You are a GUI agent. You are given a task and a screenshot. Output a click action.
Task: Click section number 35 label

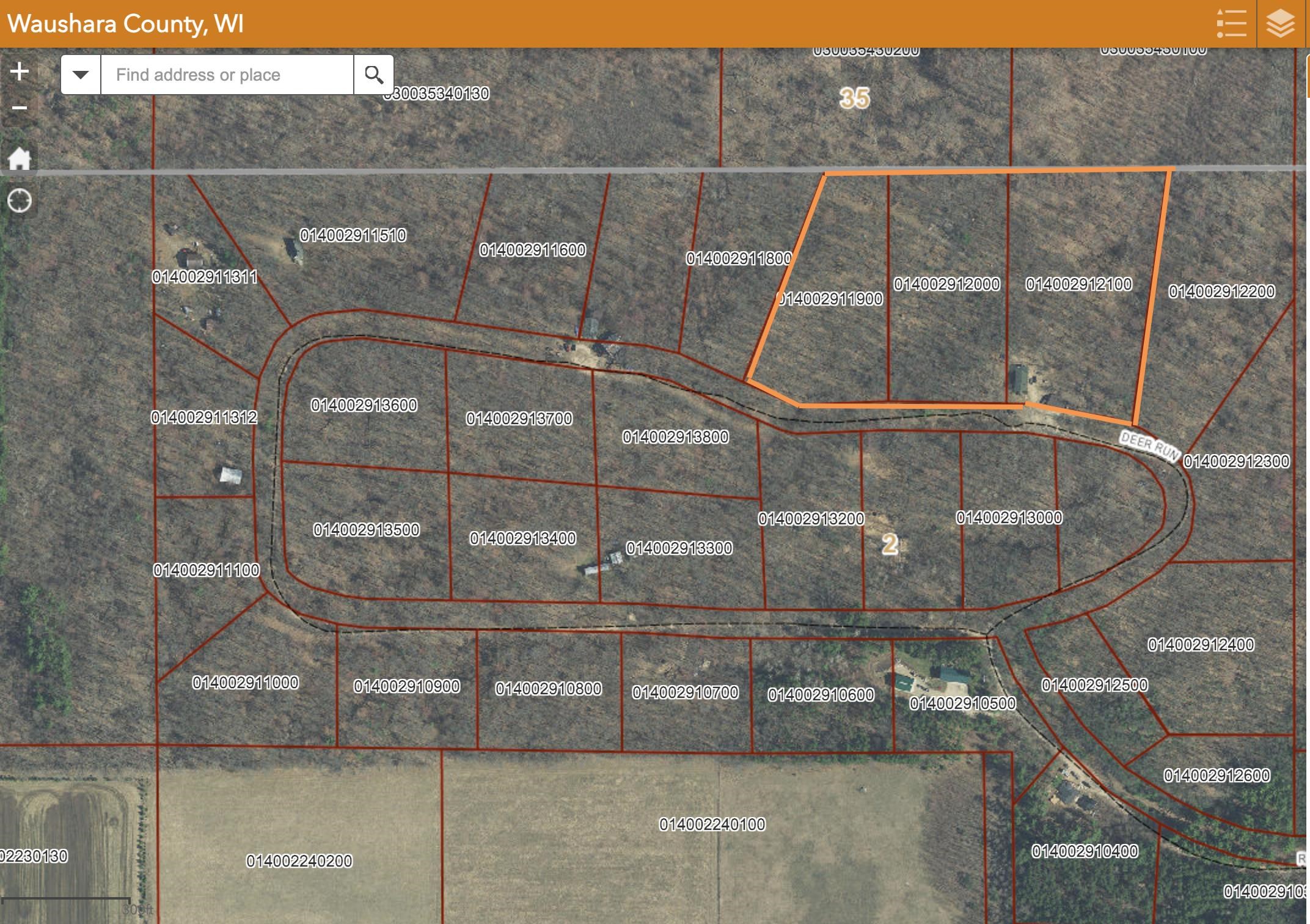[854, 98]
